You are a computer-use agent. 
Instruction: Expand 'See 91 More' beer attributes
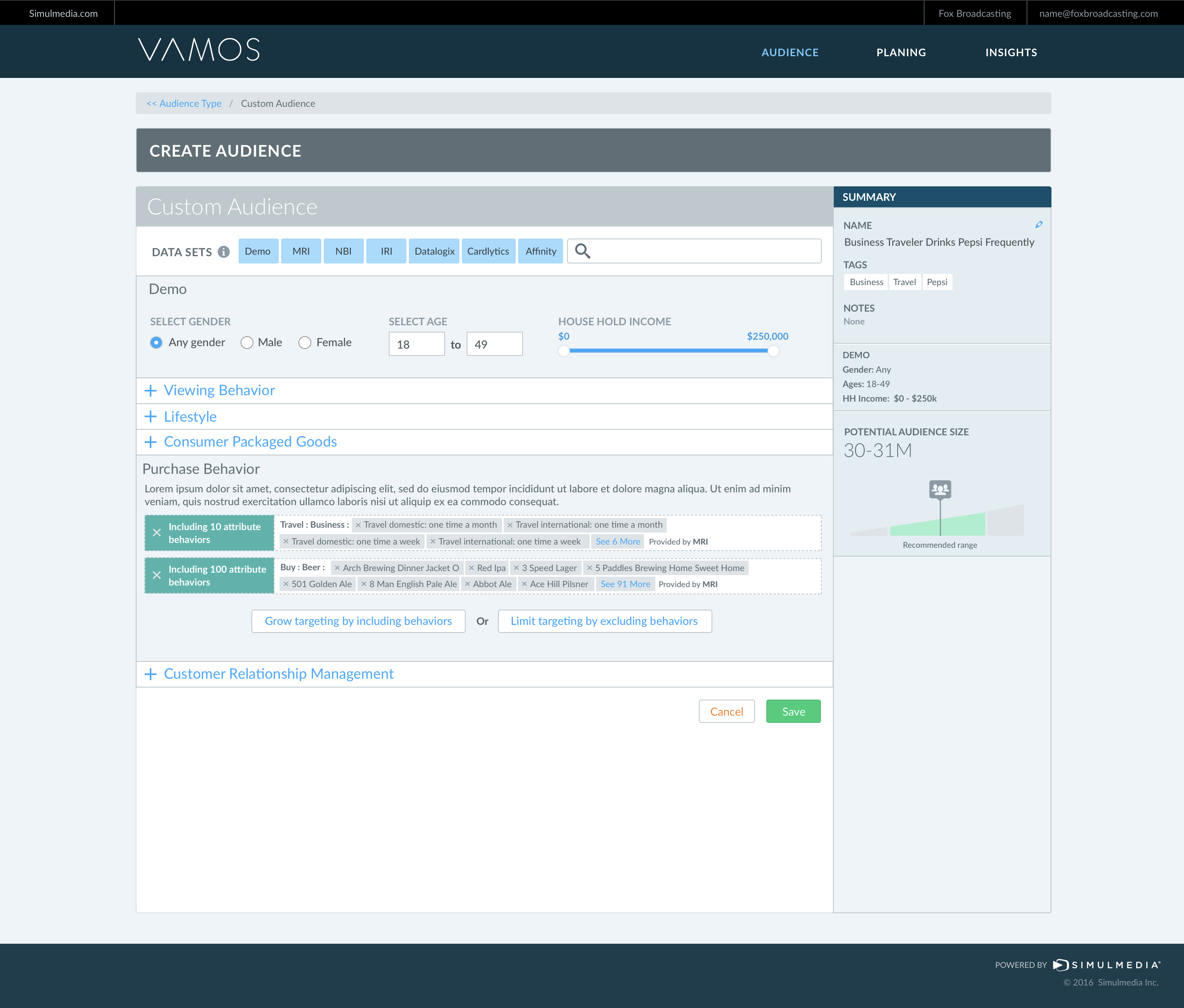tap(625, 584)
